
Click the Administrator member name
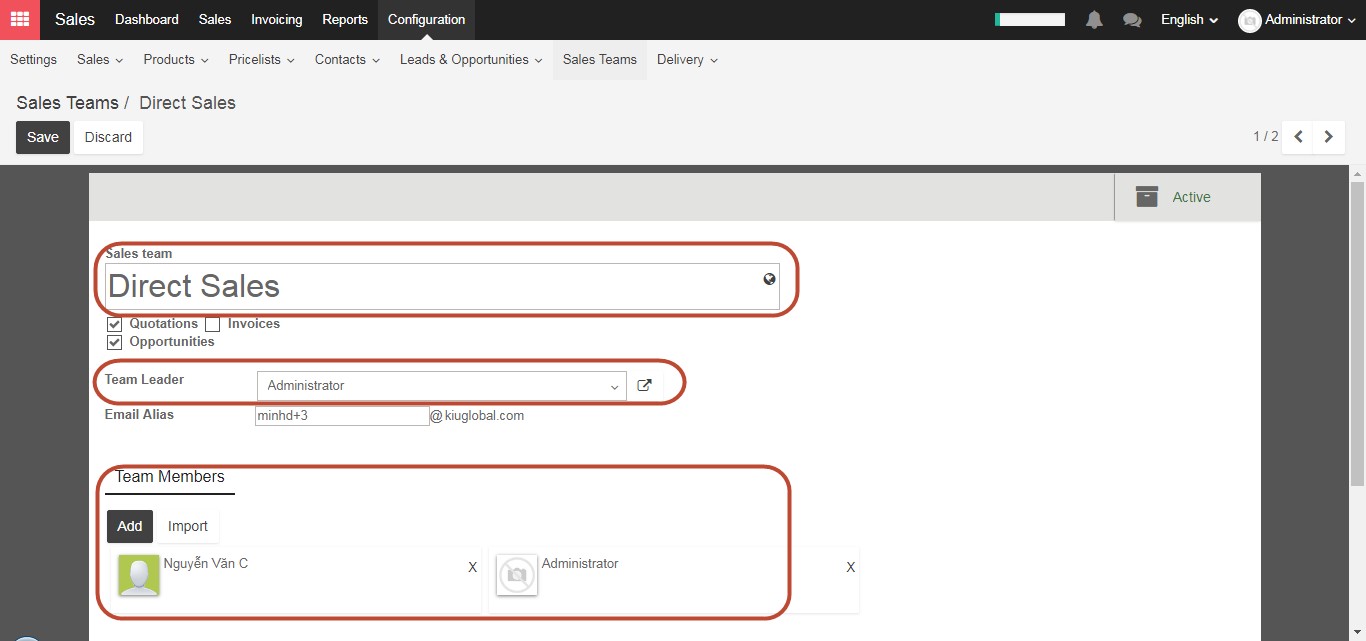tap(580, 564)
